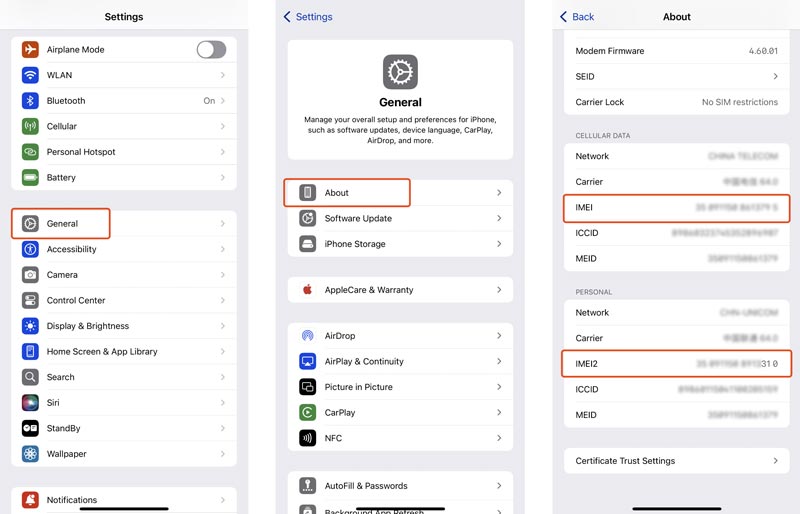Select the Cellular Data Network label

tap(592, 156)
